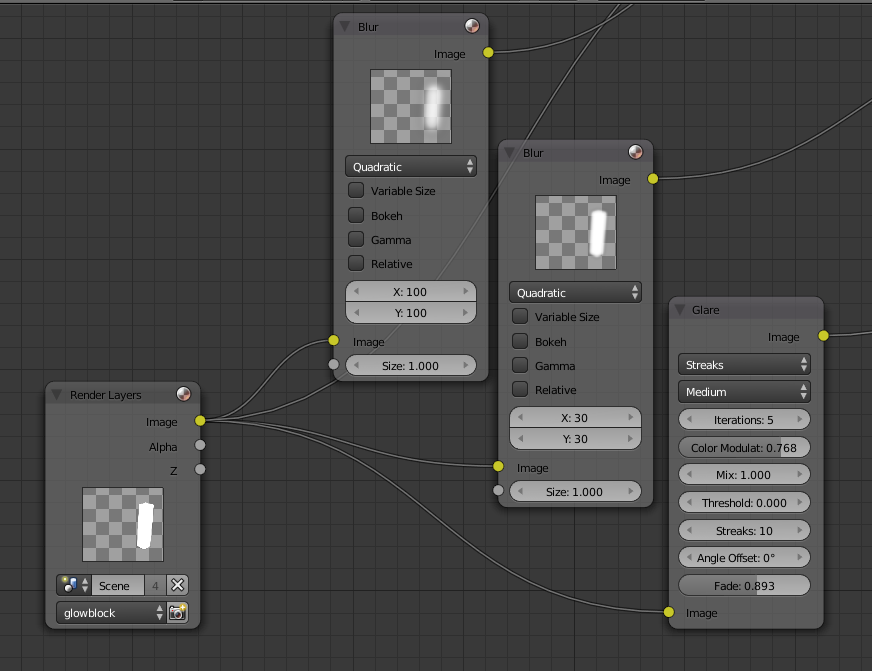
Task: Open the glowblock render layer dropdown
Action: tap(111, 613)
